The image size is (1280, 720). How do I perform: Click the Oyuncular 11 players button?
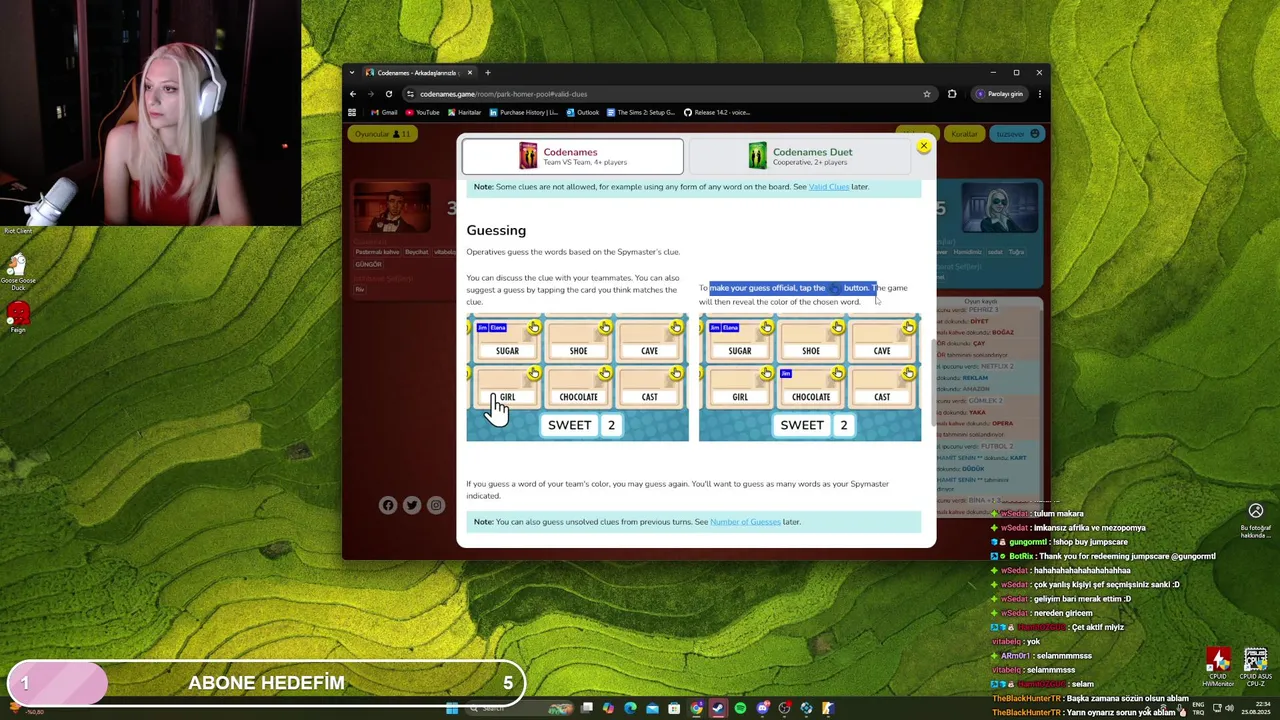point(383,134)
